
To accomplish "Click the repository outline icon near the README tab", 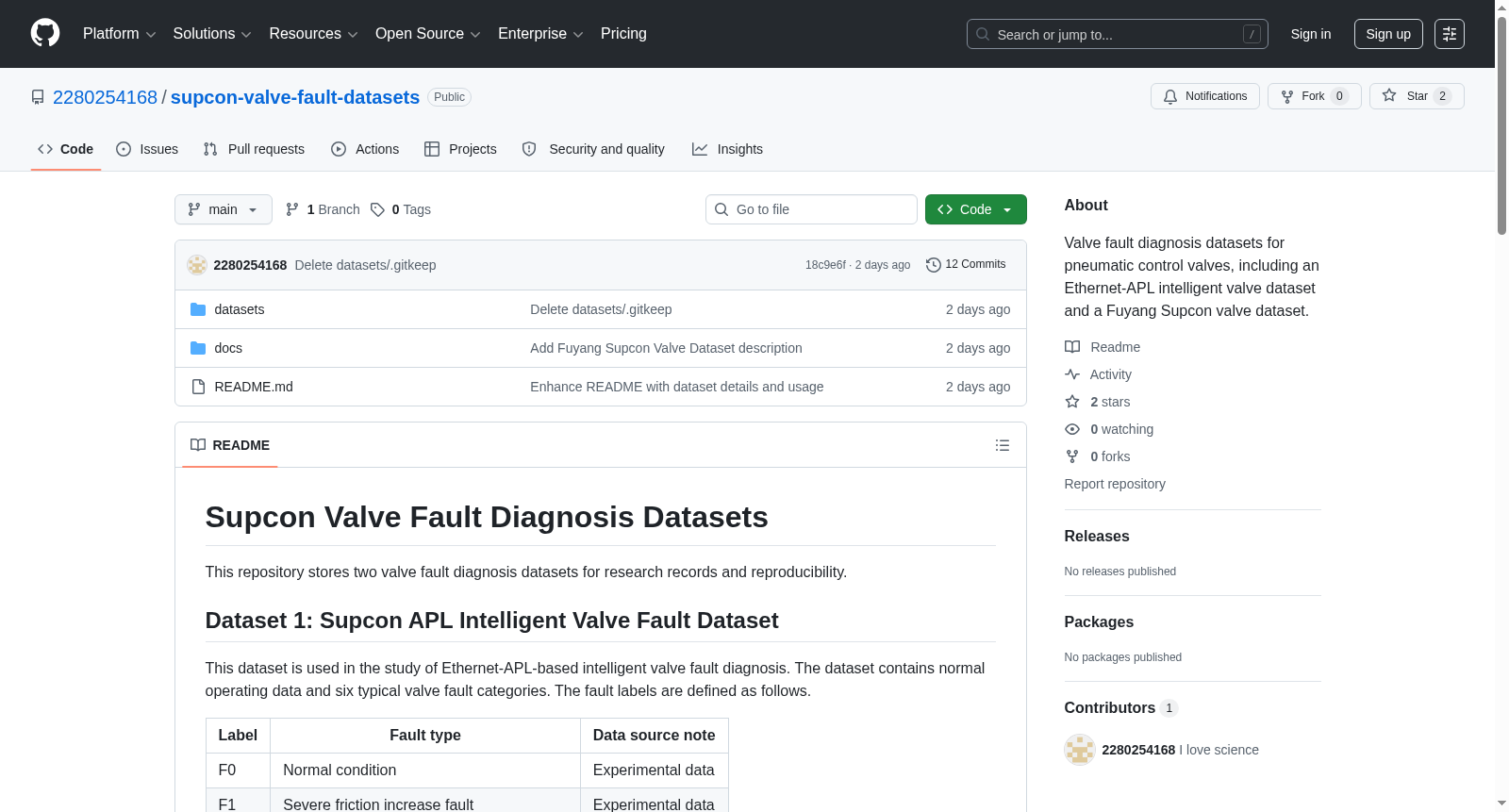I will tap(1002, 445).
